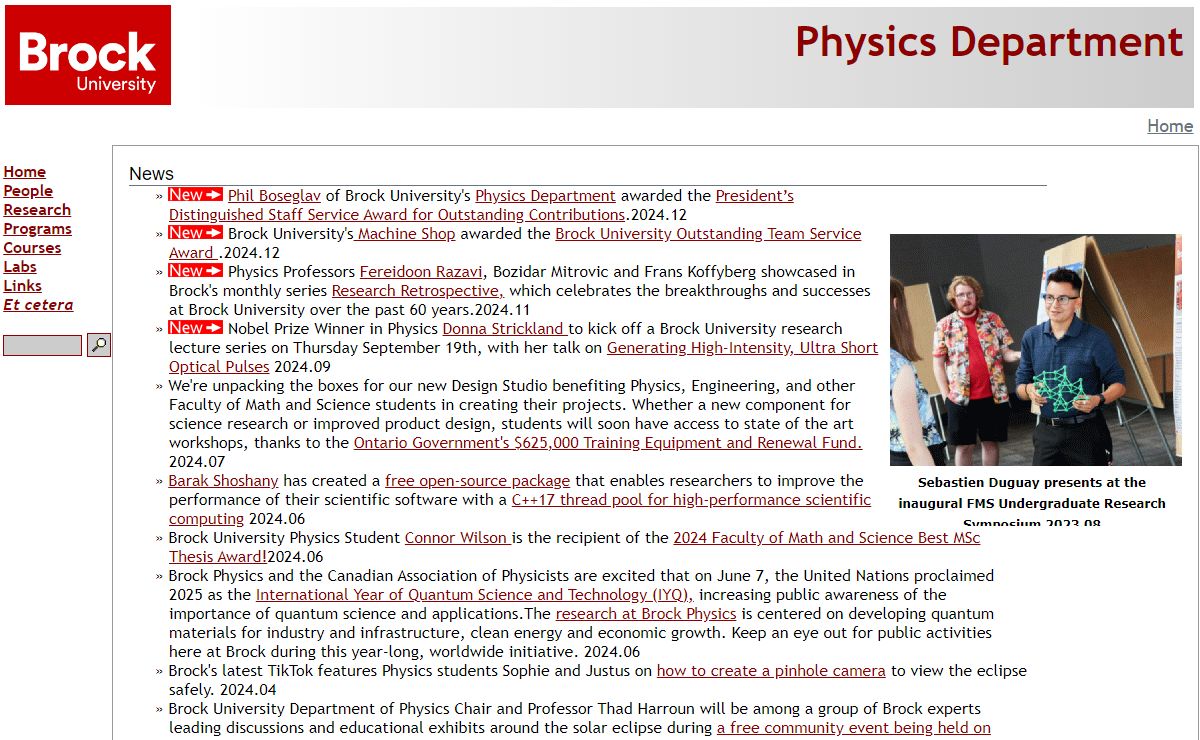Click the Sebastien Duguay photo caption
Viewport: 1200px width, 740px height.
tap(1032, 503)
